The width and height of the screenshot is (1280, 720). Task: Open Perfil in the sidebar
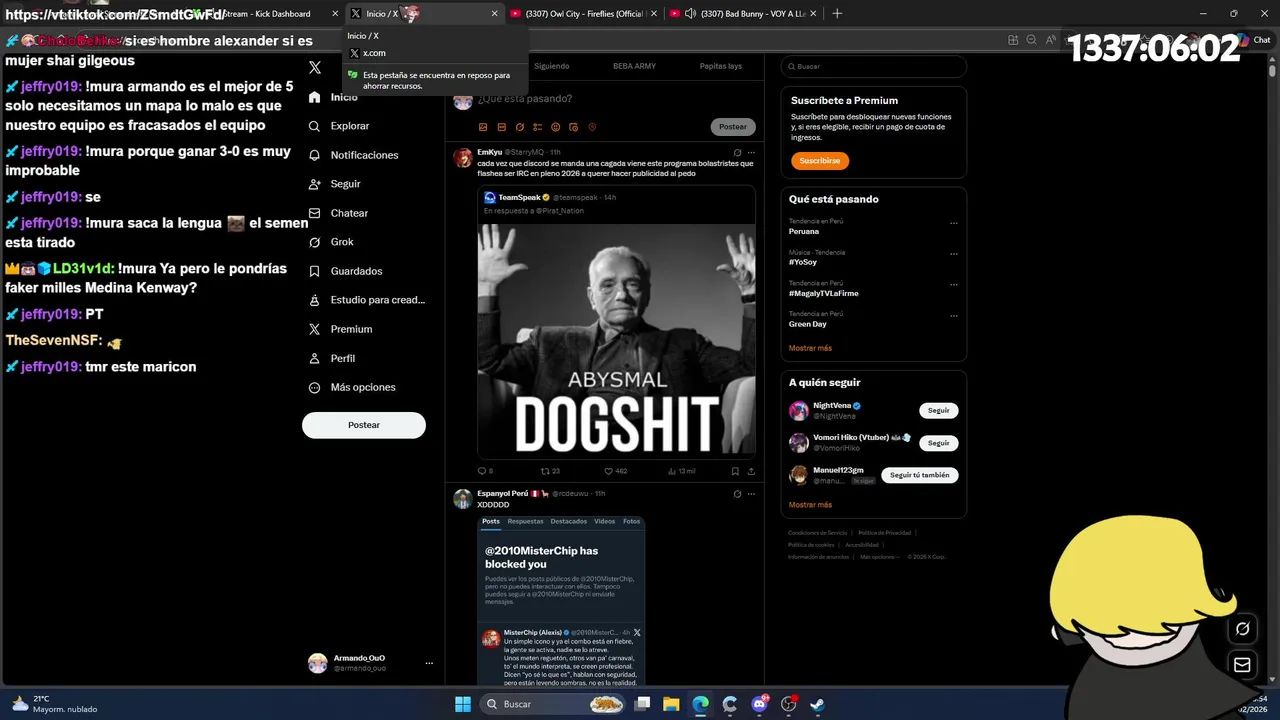point(331,358)
